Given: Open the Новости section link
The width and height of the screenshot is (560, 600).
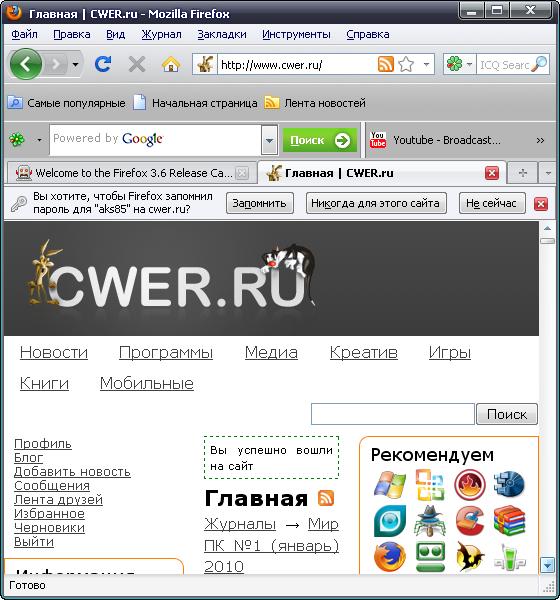Looking at the screenshot, I should pos(54,352).
